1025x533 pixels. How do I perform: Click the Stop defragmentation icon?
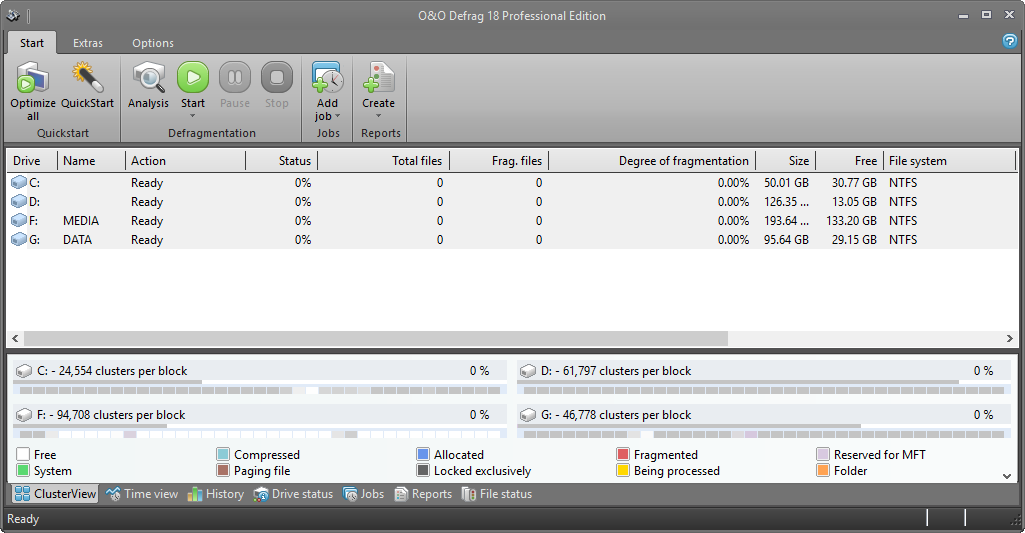pyautogui.click(x=277, y=77)
